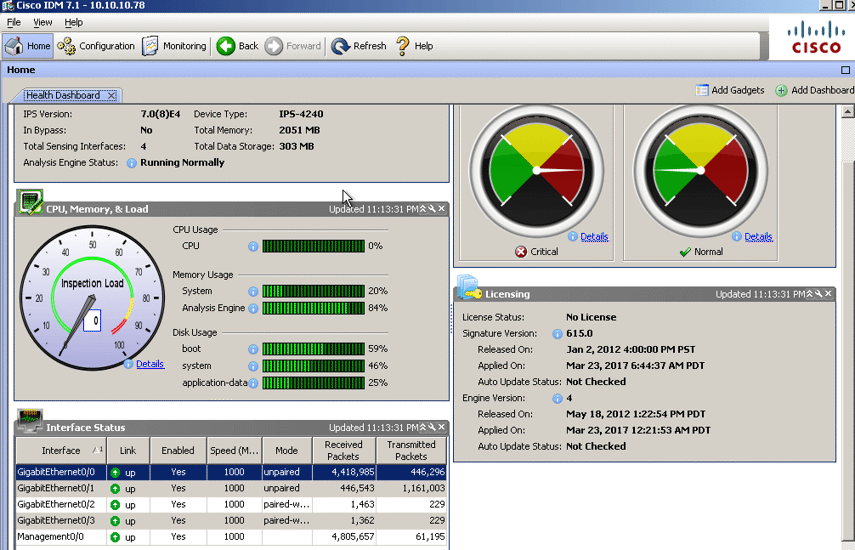Viewport: 855px width, 550px height.
Task: Close the Licensing gadget
Action: tap(828, 294)
